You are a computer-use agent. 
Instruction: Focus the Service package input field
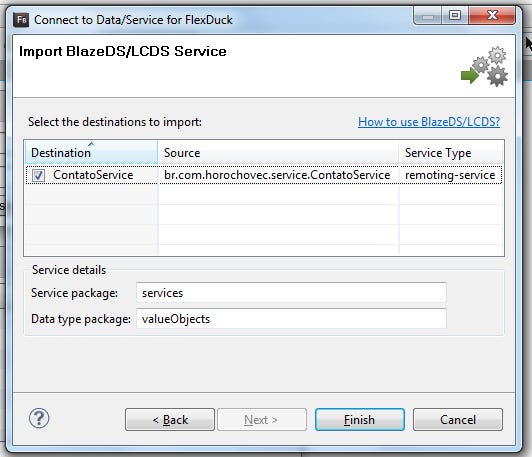pos(291,292)
